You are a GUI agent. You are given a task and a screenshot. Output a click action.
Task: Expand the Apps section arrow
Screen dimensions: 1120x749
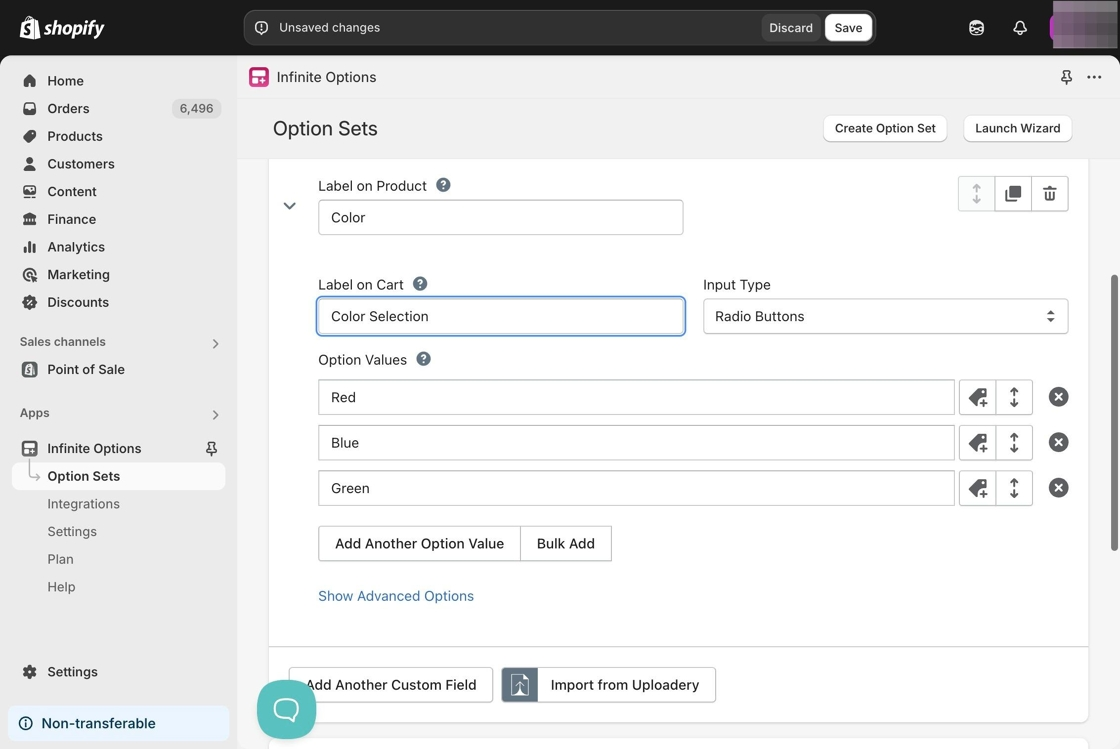(x=215, y=414)
